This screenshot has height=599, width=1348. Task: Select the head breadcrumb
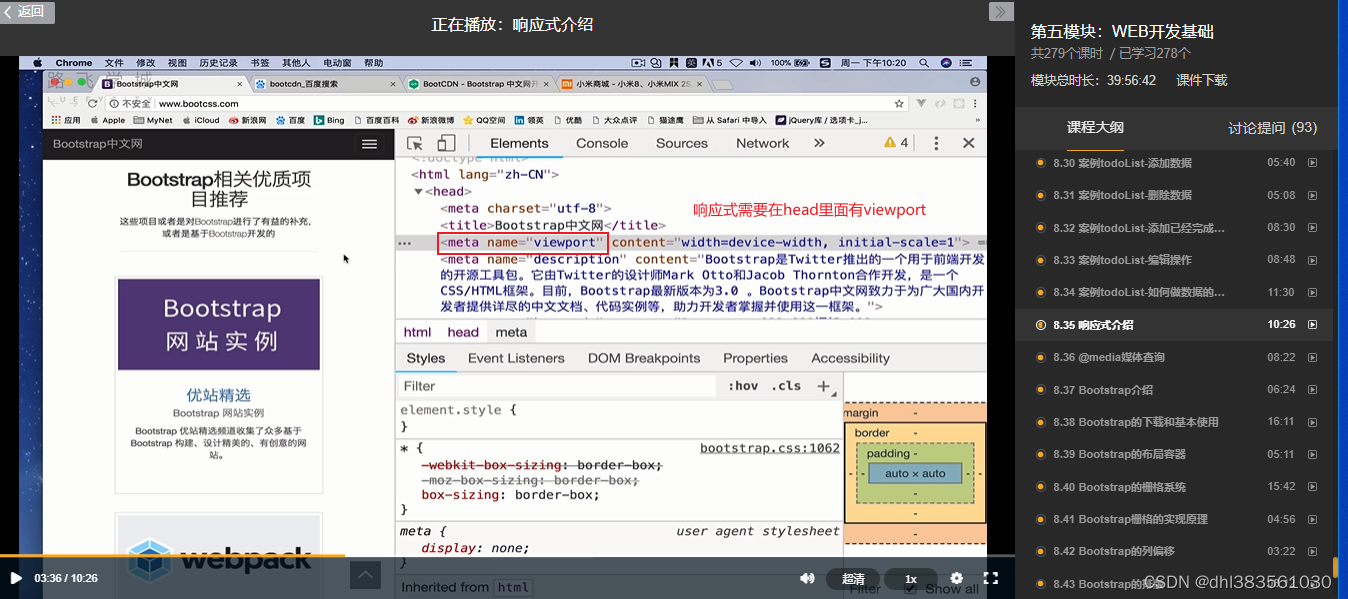[463, 332]
